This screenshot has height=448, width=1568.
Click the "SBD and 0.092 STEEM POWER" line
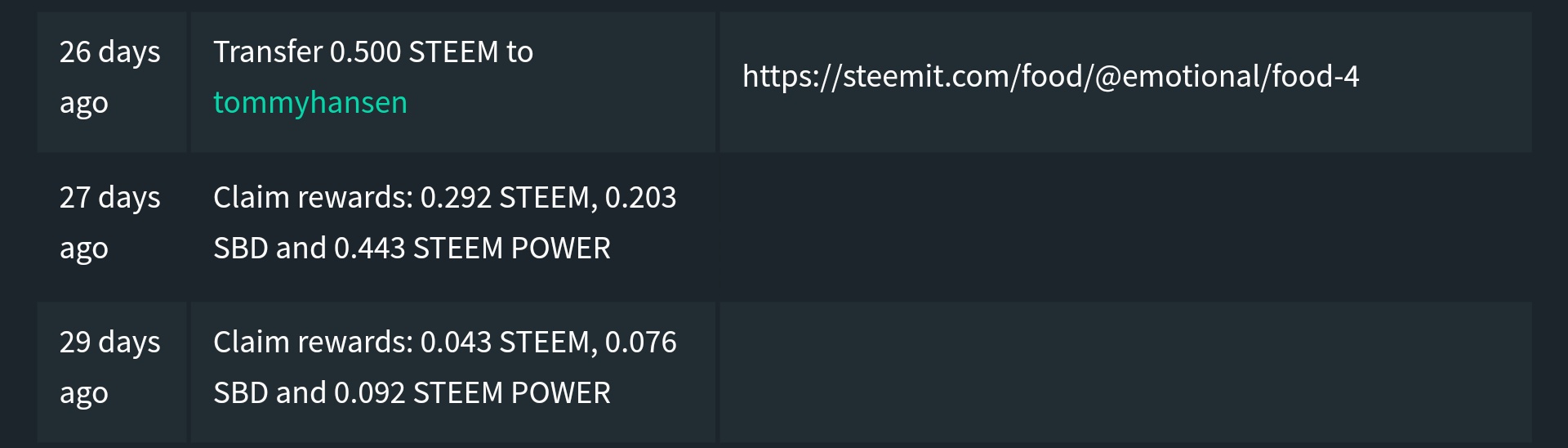coord(412,393)
